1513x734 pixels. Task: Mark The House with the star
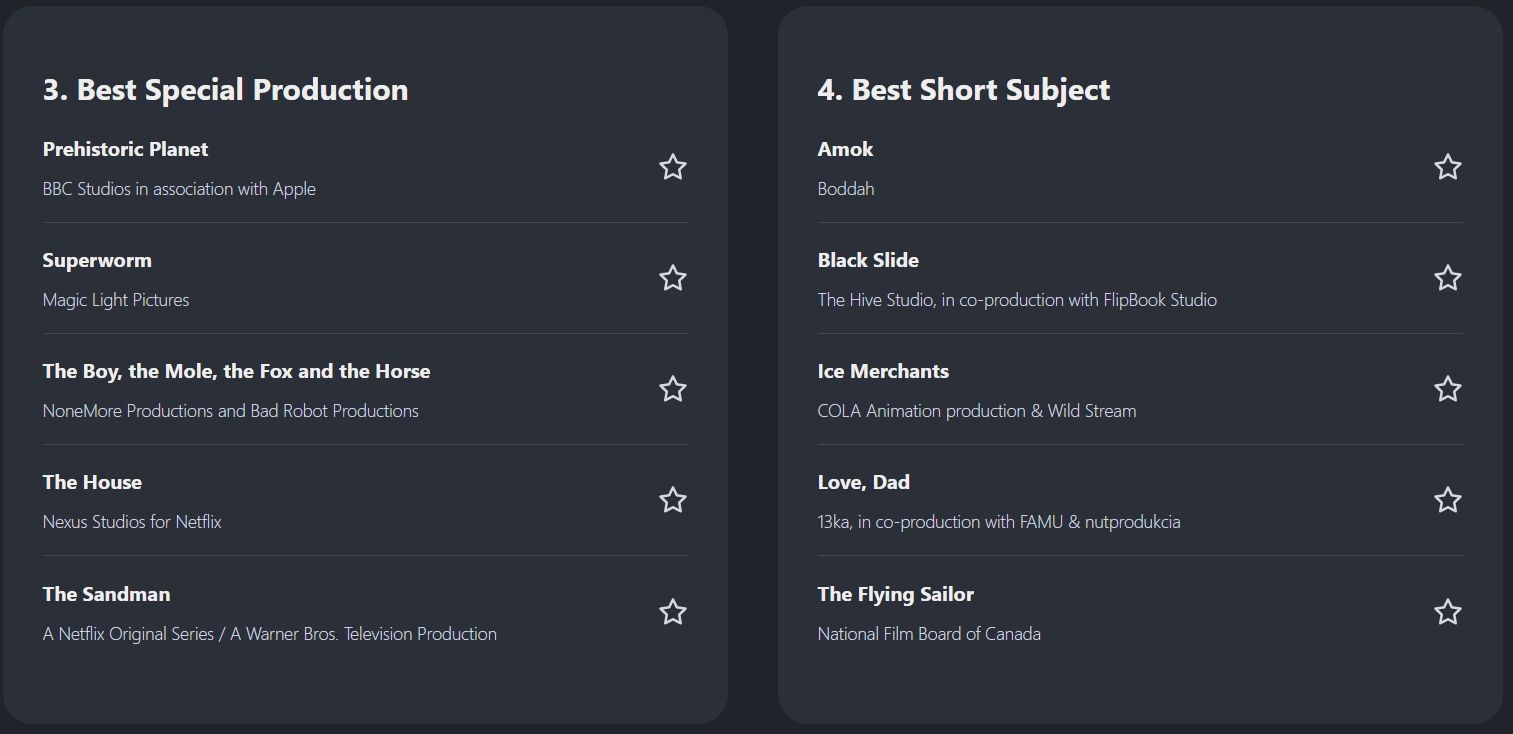pyautogui.click(x=673, y=500)
